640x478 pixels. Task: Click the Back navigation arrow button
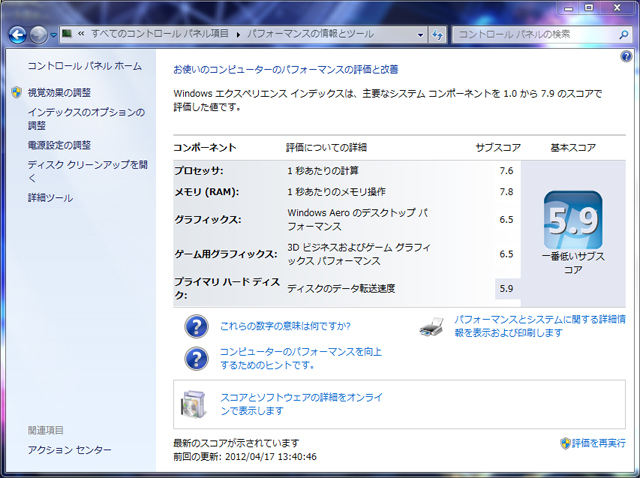point(18,35)
